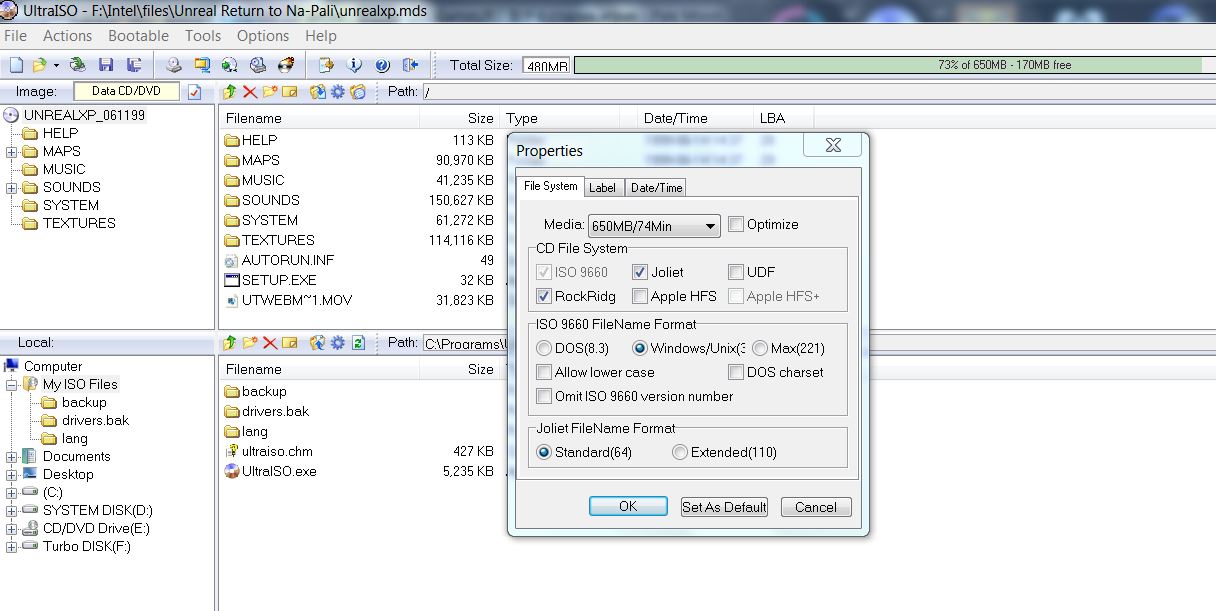Enable the DOS charset checkbox
The image size is (1216, 611).
point(736,372)
